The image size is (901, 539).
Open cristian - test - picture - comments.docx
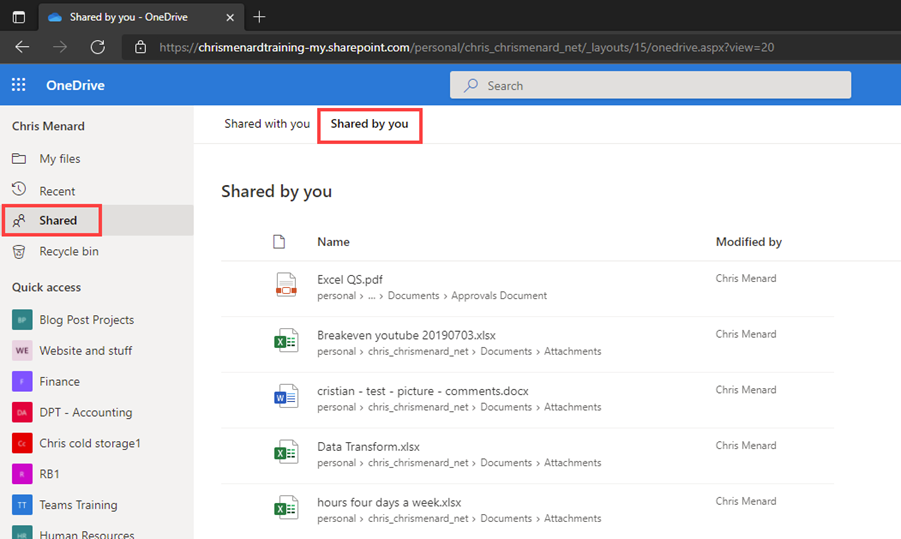422,391
